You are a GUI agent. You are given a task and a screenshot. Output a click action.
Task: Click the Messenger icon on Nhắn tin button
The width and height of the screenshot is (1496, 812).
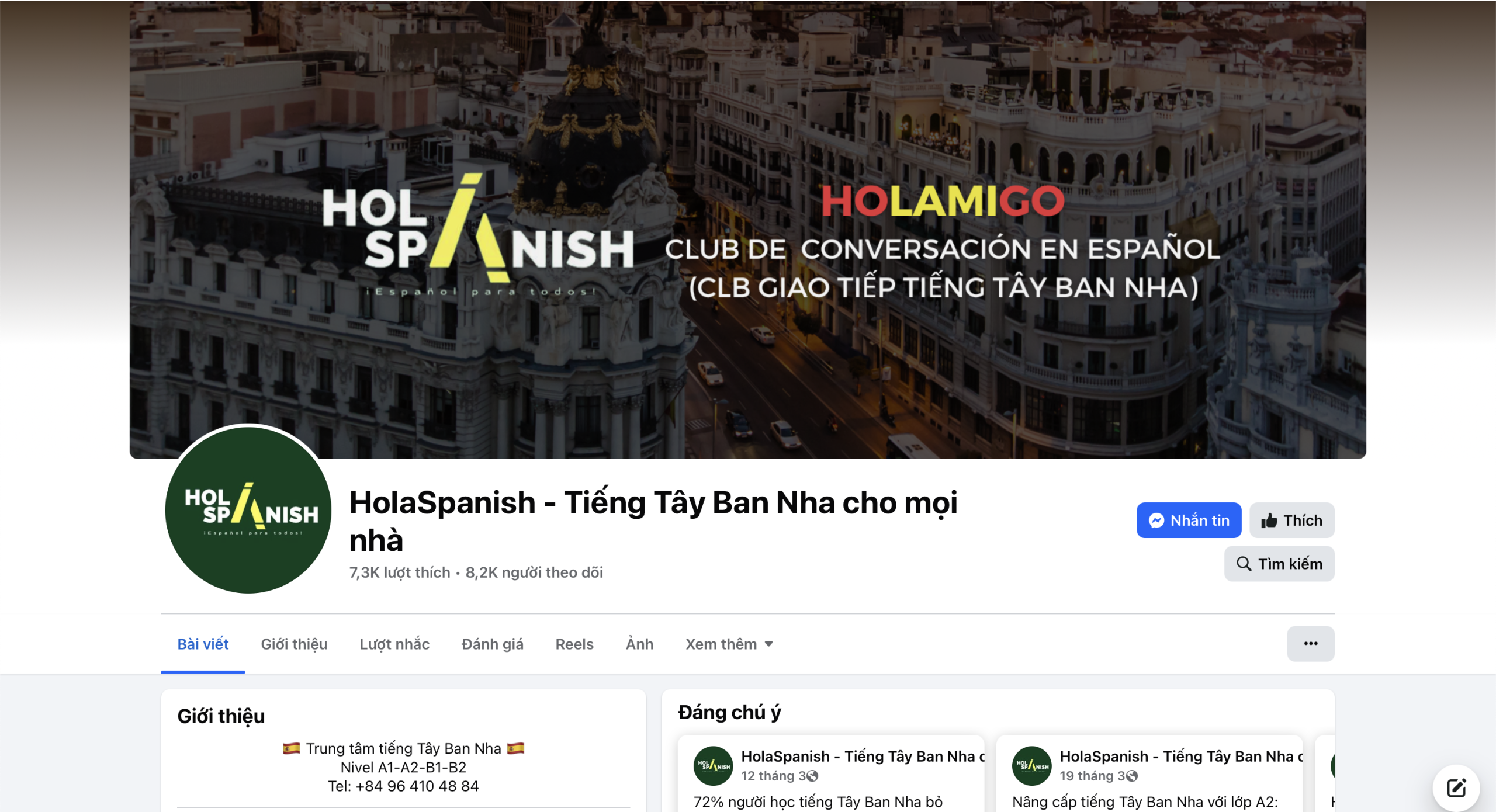[1156, 520]
